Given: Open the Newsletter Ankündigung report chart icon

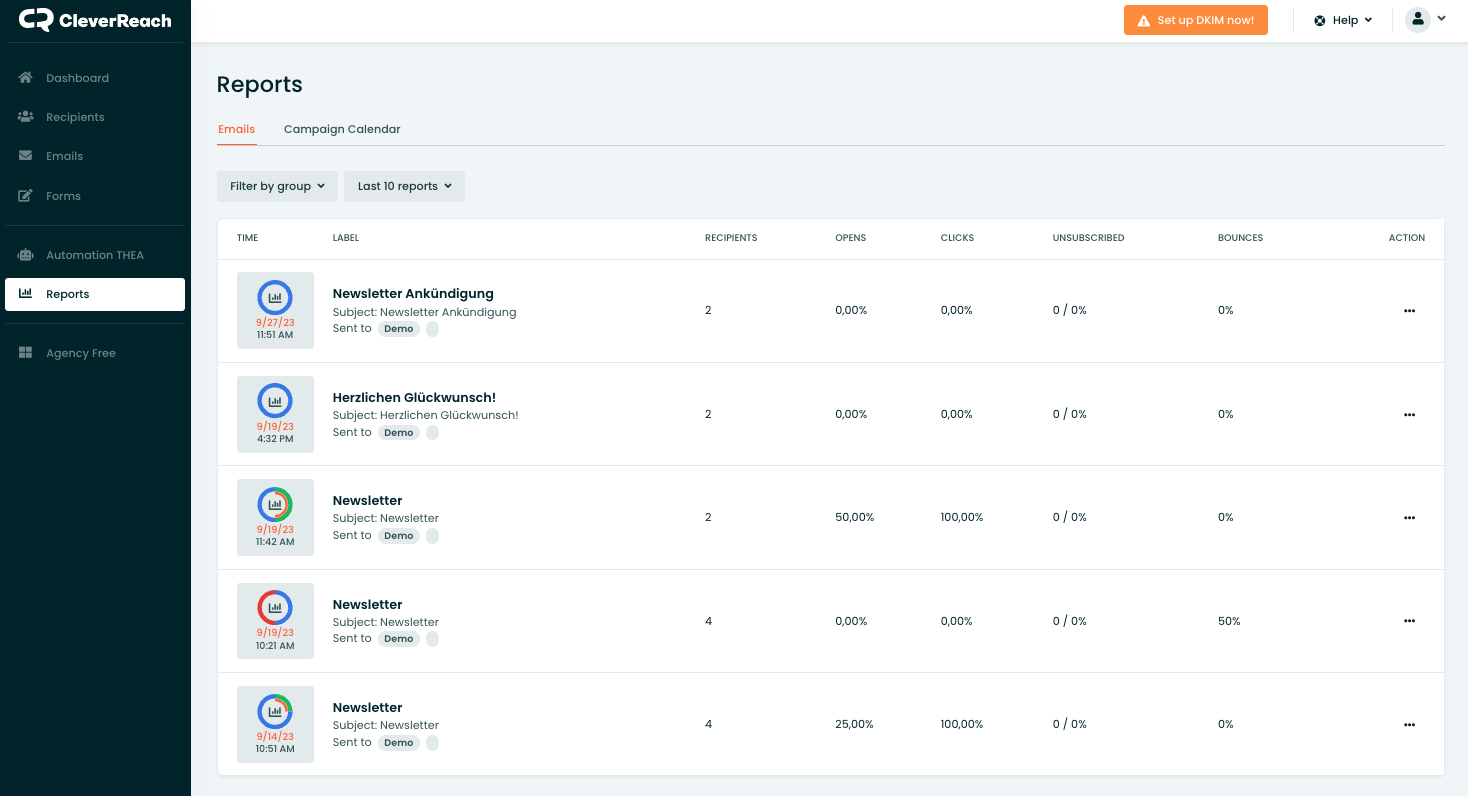Looking at the screenshot, I should [x=275, y=297].
